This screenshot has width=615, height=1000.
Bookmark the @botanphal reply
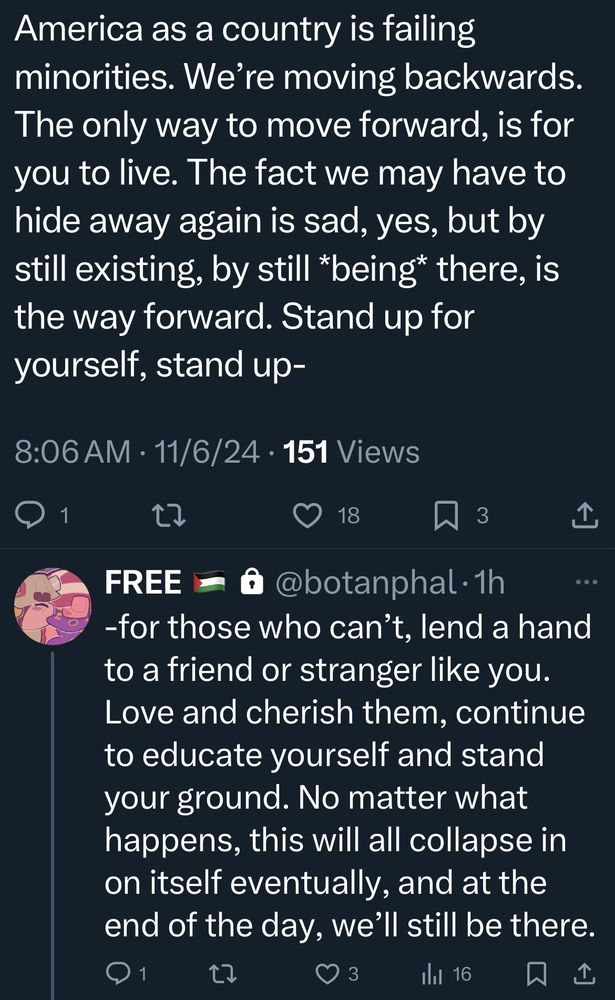[x=536, y=973]
